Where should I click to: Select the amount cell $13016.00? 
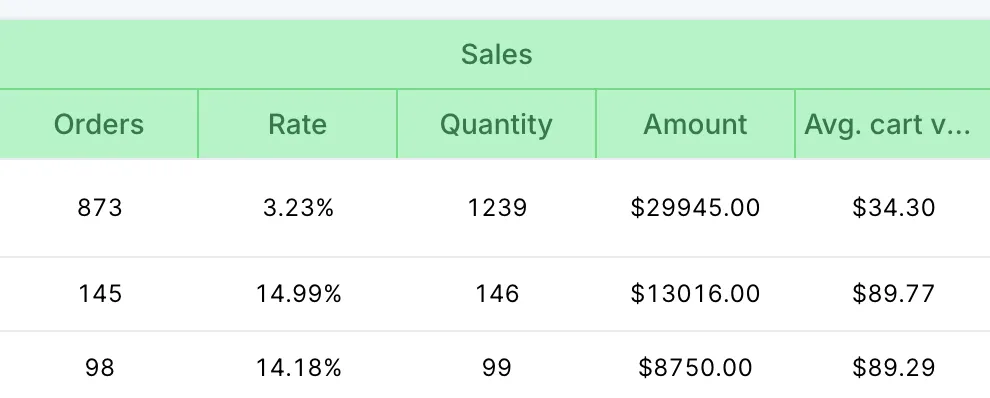[x=695, y=294]
